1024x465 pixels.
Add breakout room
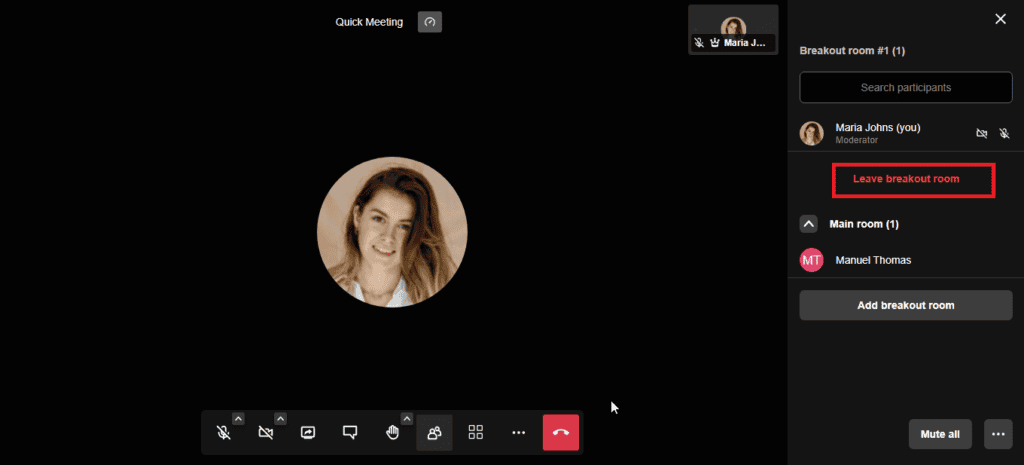906,305
